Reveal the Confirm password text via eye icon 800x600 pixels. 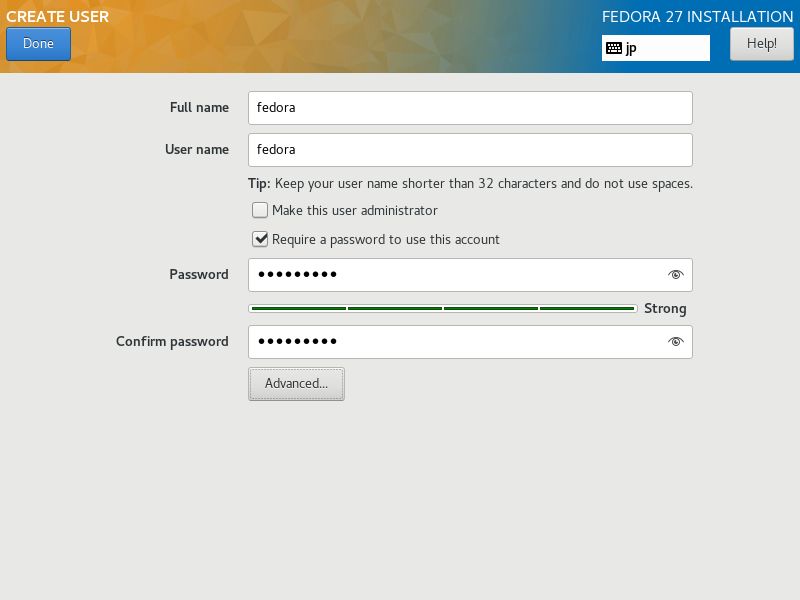point(676,342)
